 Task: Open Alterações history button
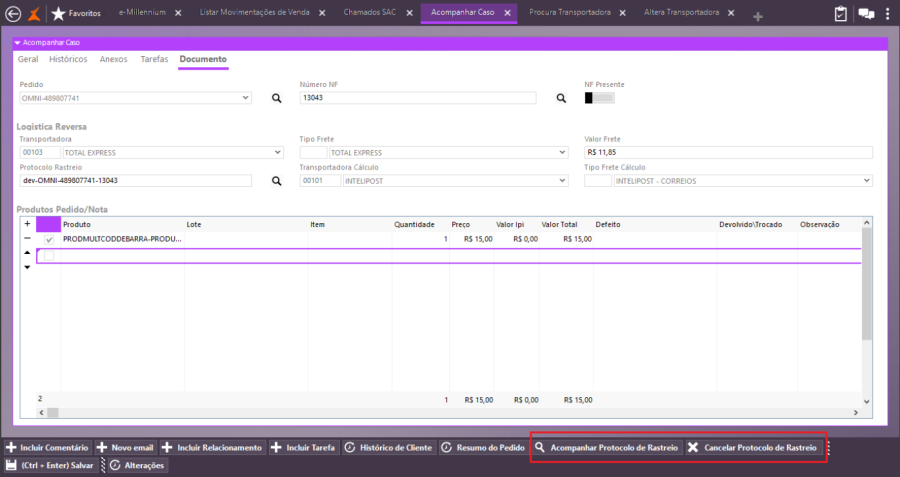(137, 466)
